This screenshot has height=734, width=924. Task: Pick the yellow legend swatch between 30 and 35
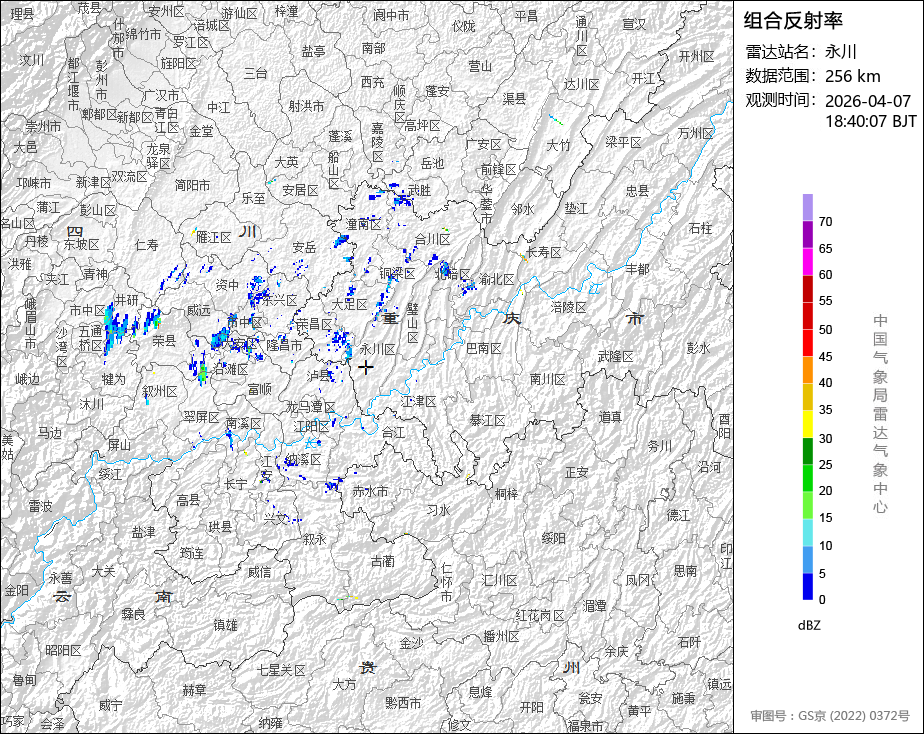coord(807,424)
